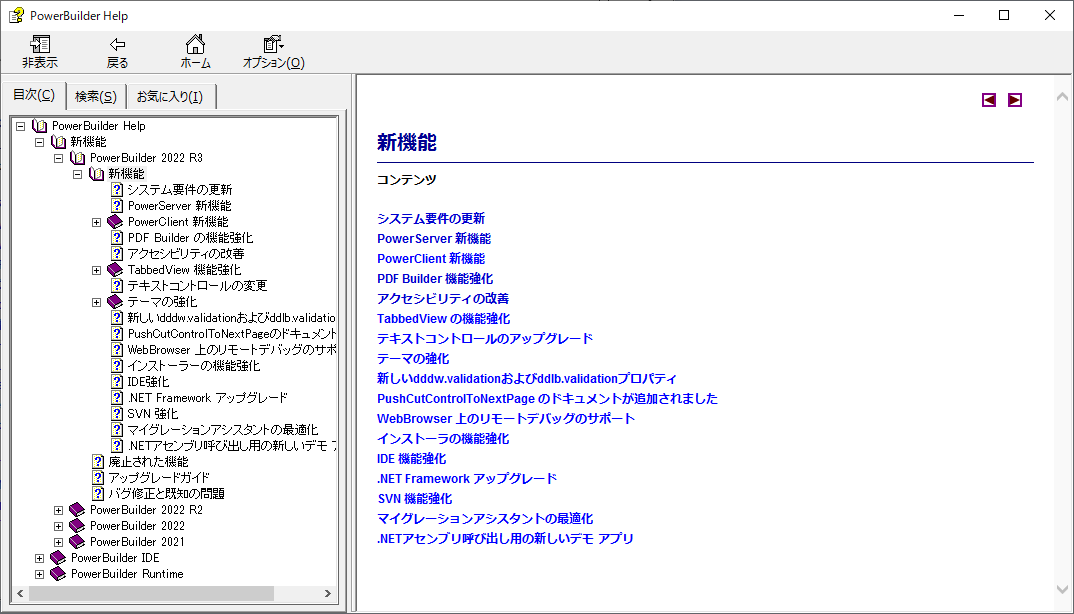
Task: Click the book icon beside PowerBuilder Help root
Action: coord(38,125)
